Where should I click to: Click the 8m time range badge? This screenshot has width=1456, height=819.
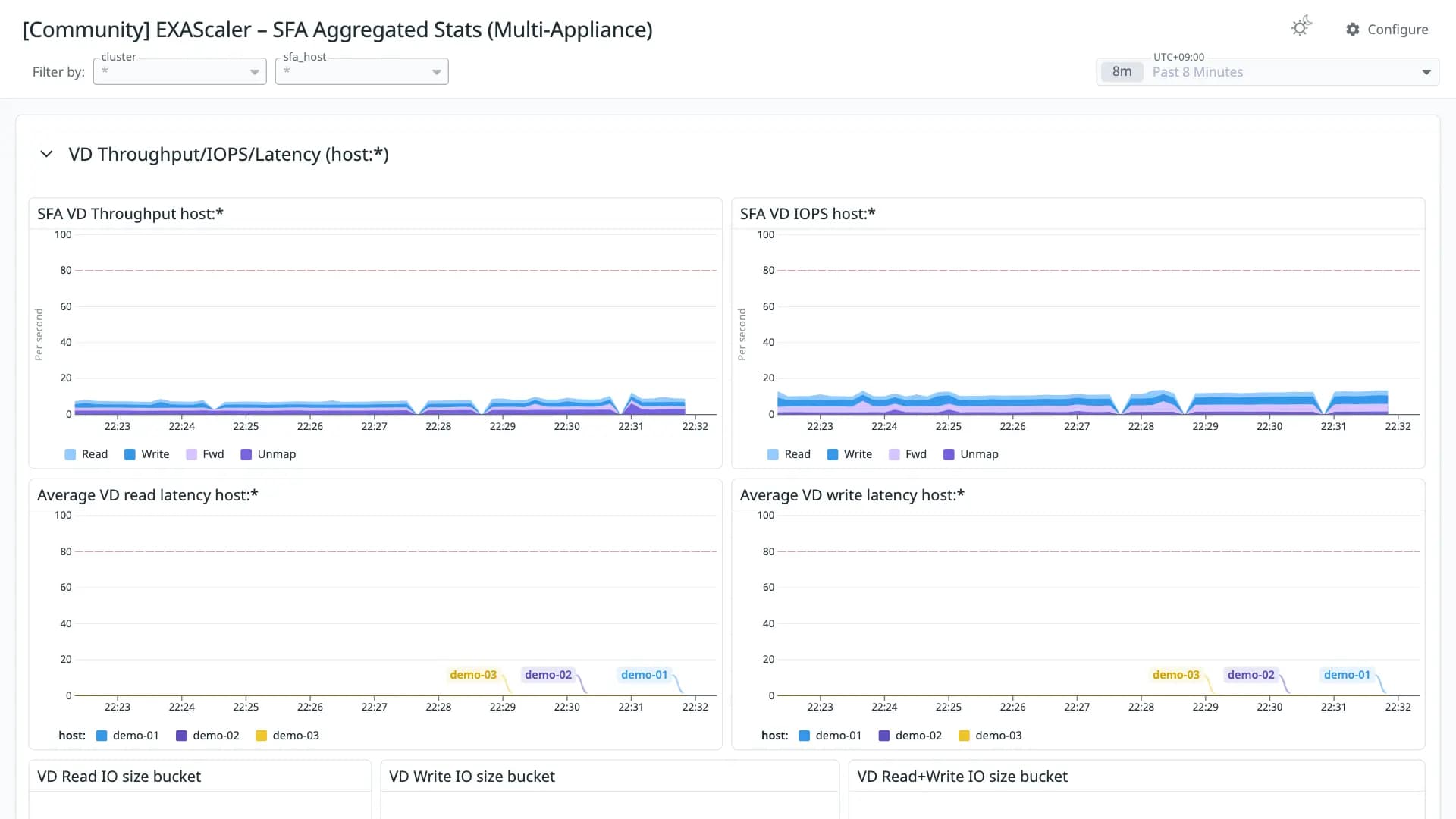point(1122,72)
